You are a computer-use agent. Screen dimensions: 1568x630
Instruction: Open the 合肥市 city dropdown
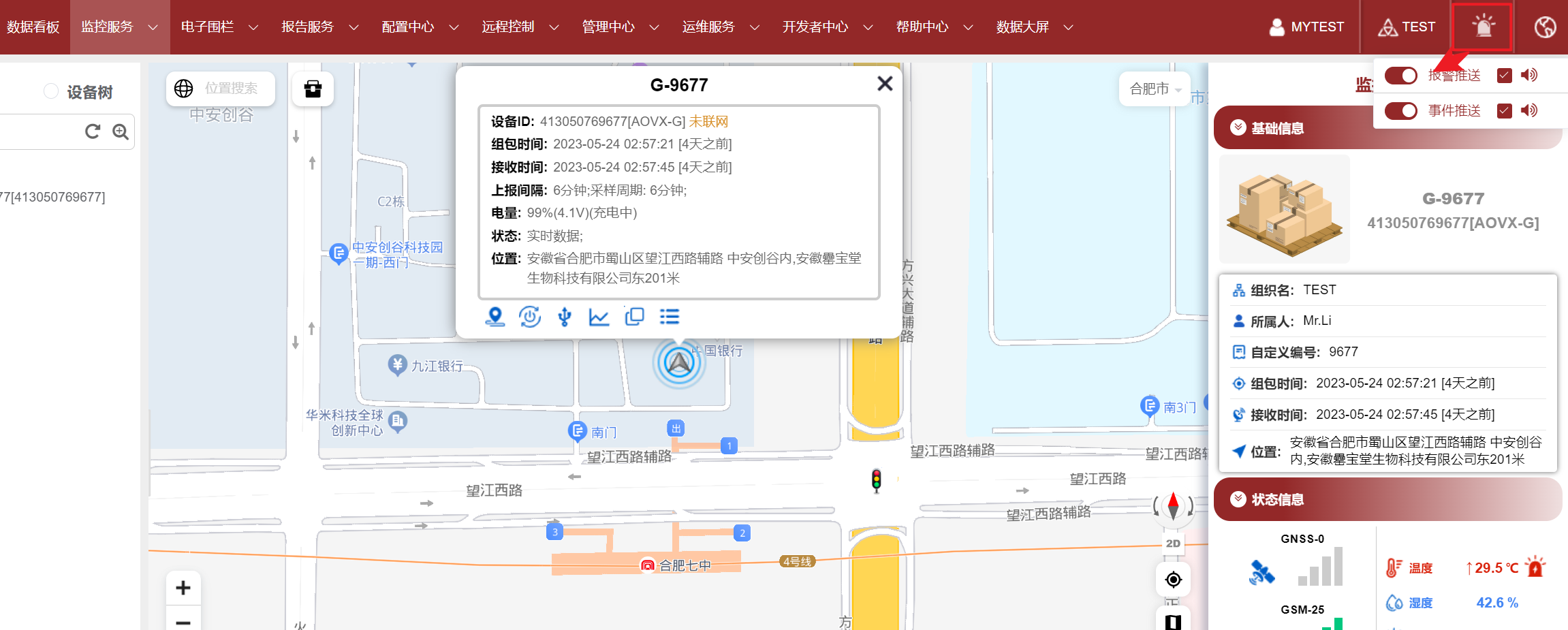pyautogui.click(x=1155, y=89)
